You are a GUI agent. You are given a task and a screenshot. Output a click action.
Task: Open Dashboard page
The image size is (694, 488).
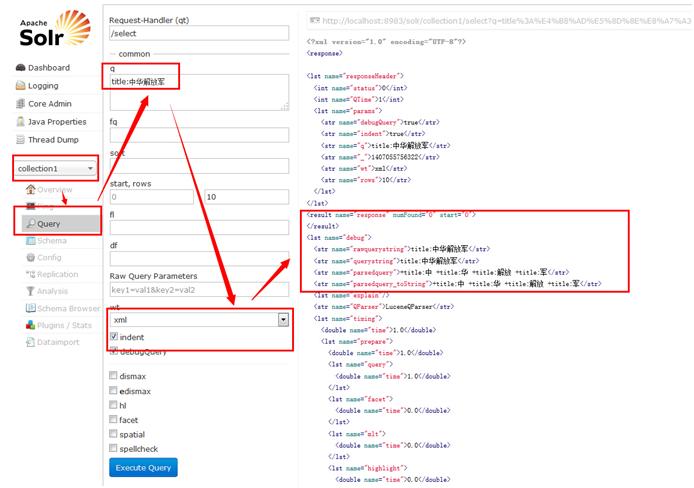(49, 68)
